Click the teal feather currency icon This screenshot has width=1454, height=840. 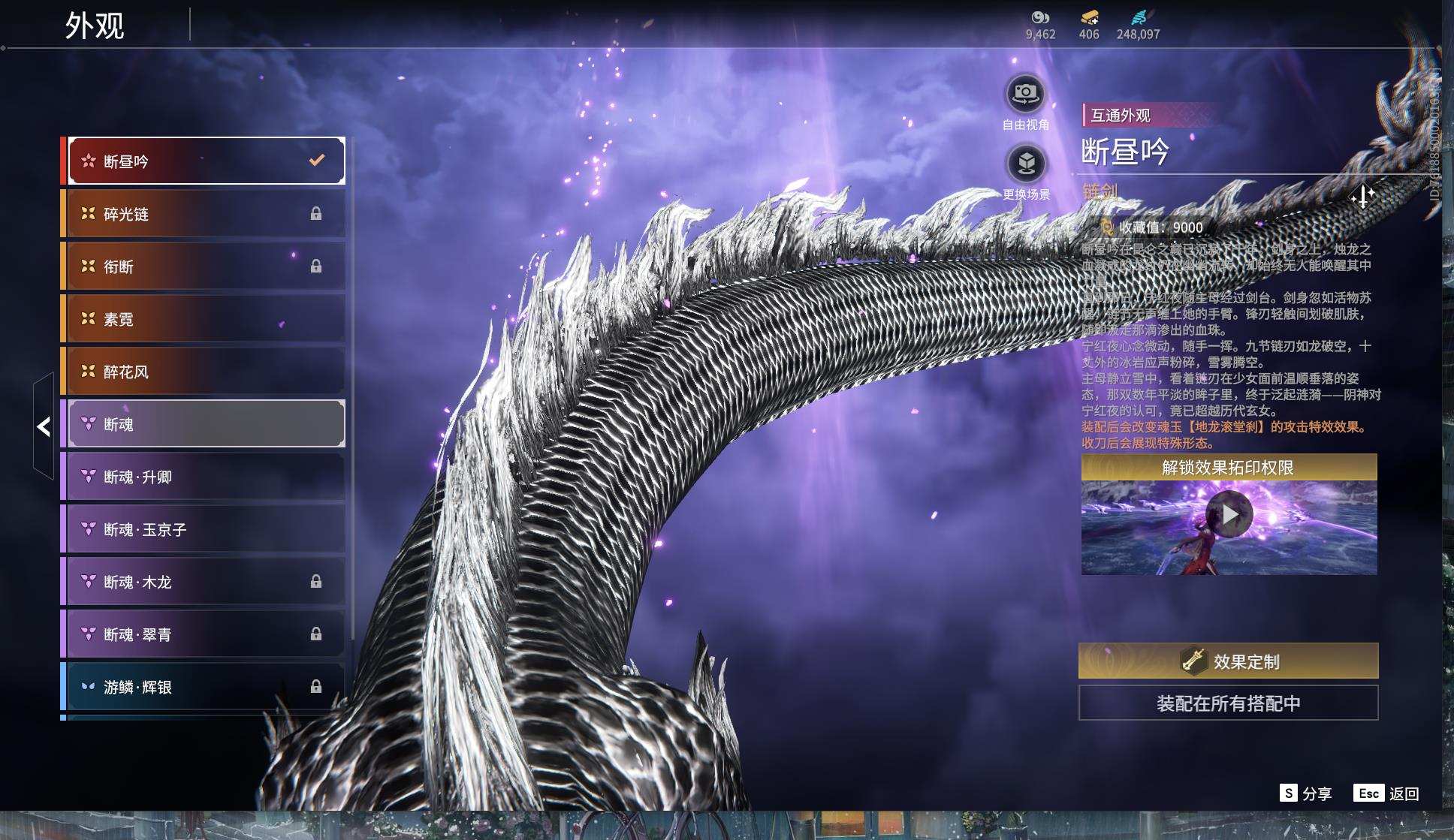pyautogui.click(x=1140, y=17)
